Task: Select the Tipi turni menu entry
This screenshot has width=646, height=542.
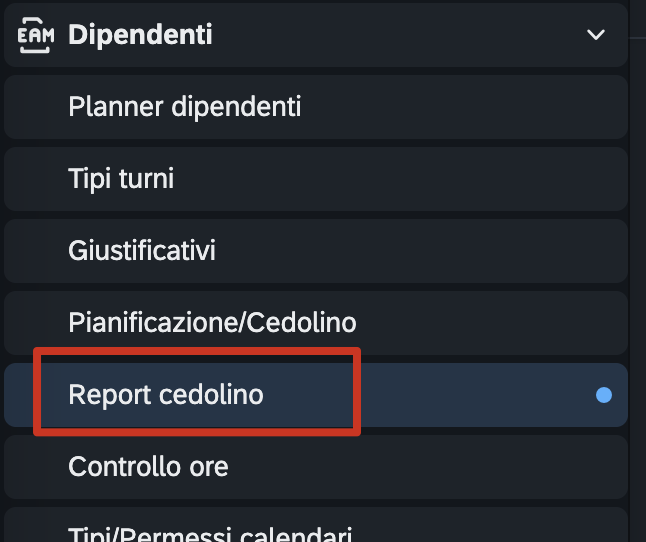Action: pyautogui.click(x=121, y=179)
